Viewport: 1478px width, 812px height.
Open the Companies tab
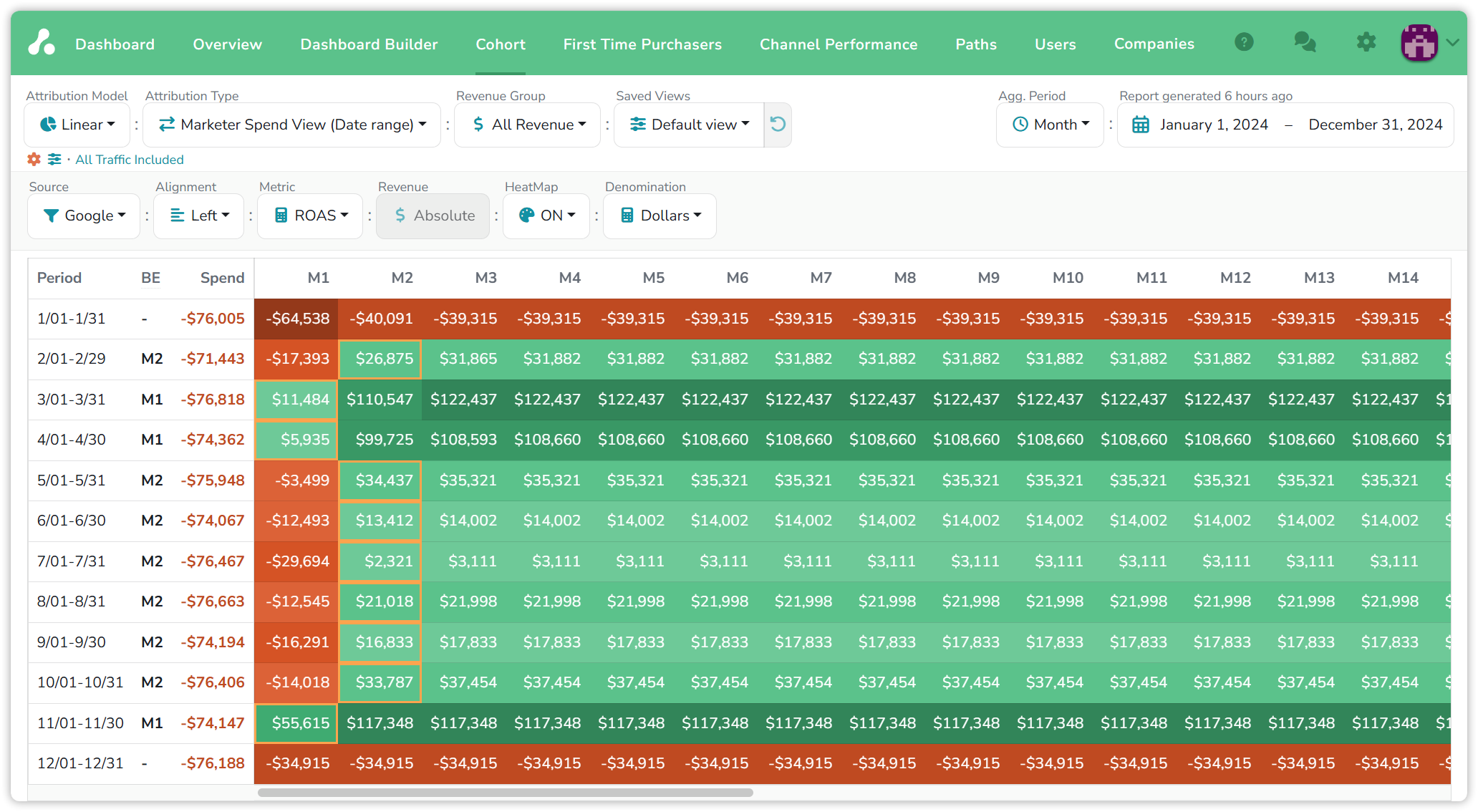(x=1154, y=44)
